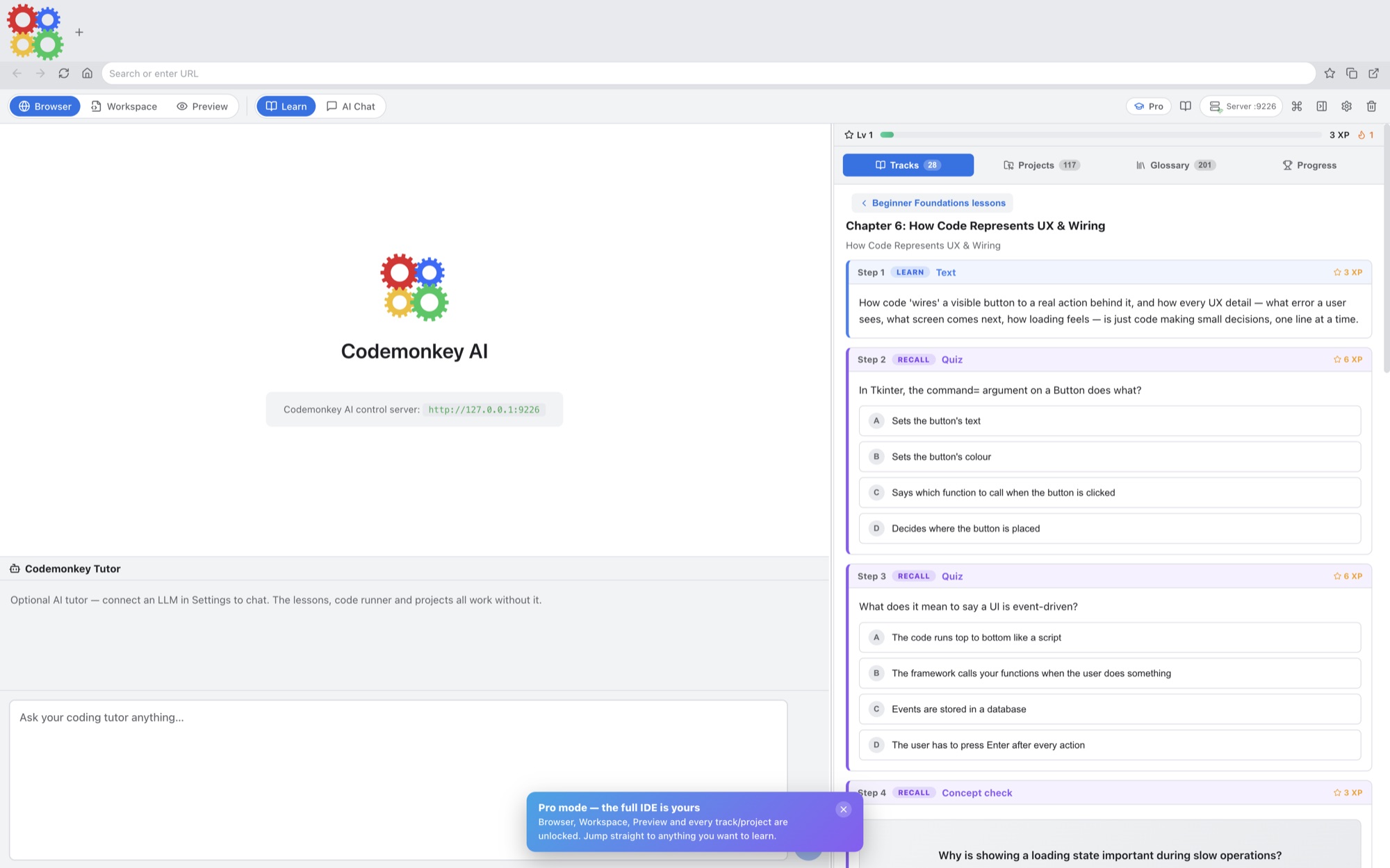Open settings gear in toolbar
Image resolution: width=1390 pixels, height=868 pixels.
pos(1347,106)
